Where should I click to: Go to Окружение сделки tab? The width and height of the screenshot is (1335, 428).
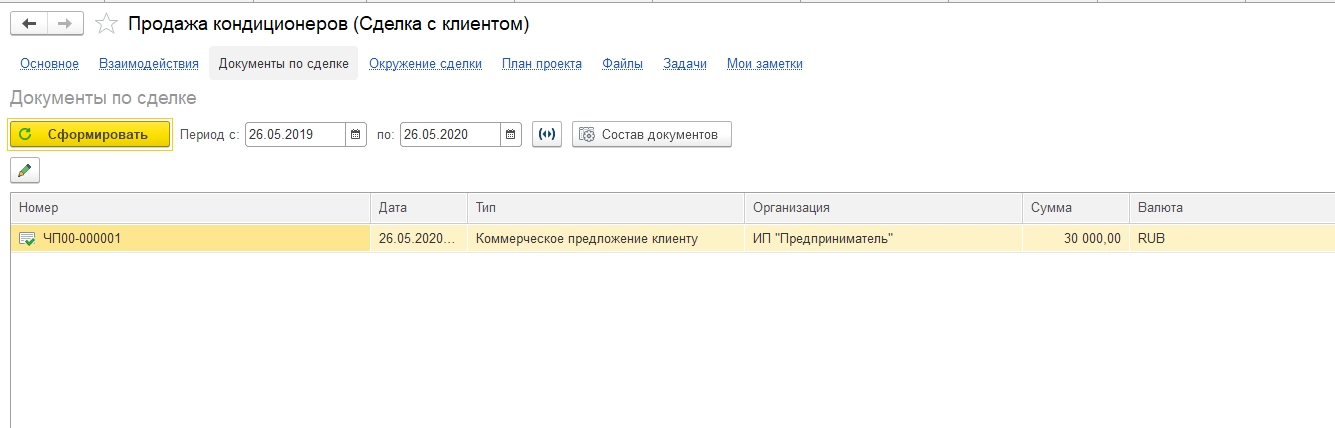[x=425, y=64]
